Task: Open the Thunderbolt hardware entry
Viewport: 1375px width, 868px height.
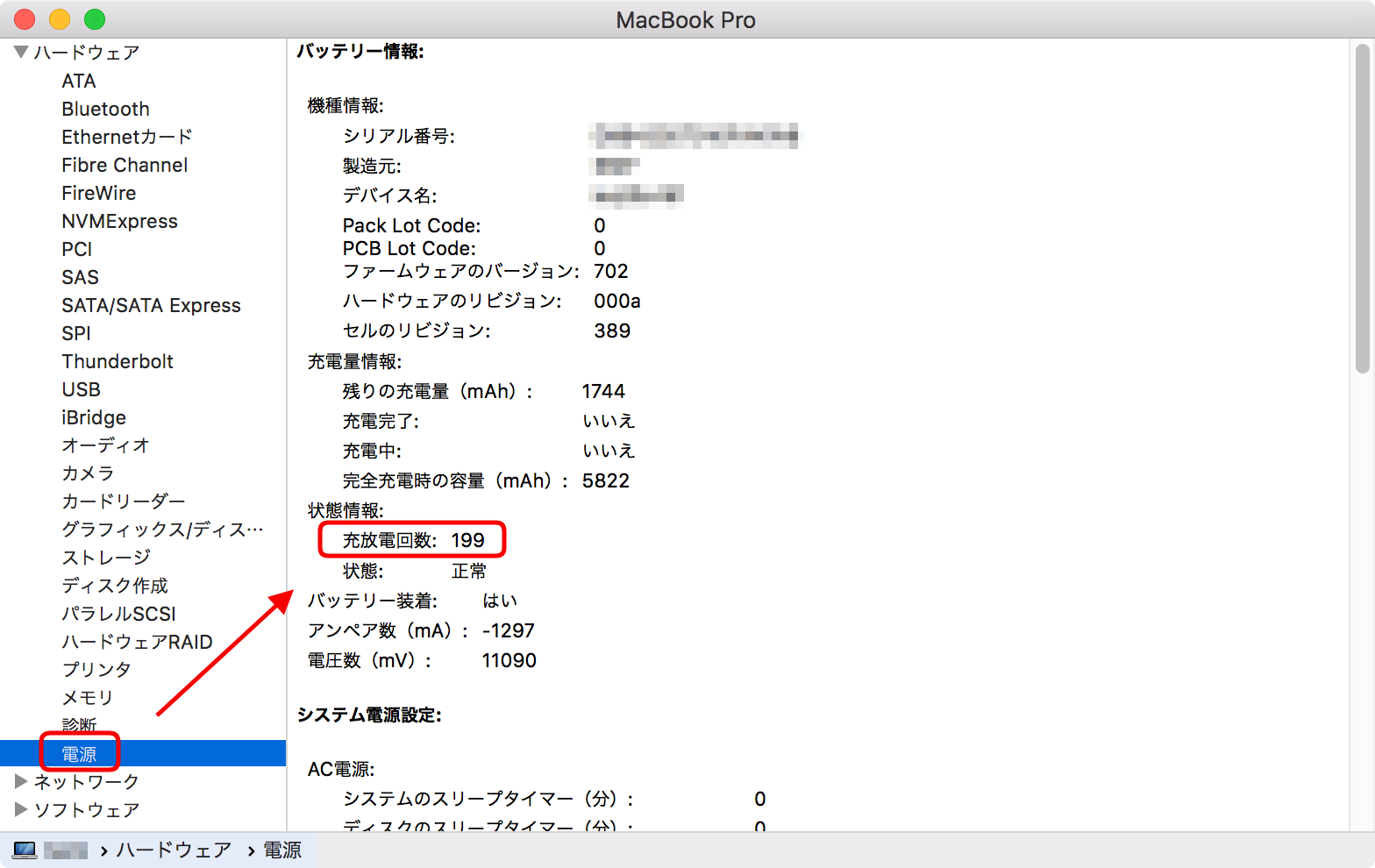Action: [118, 361]
